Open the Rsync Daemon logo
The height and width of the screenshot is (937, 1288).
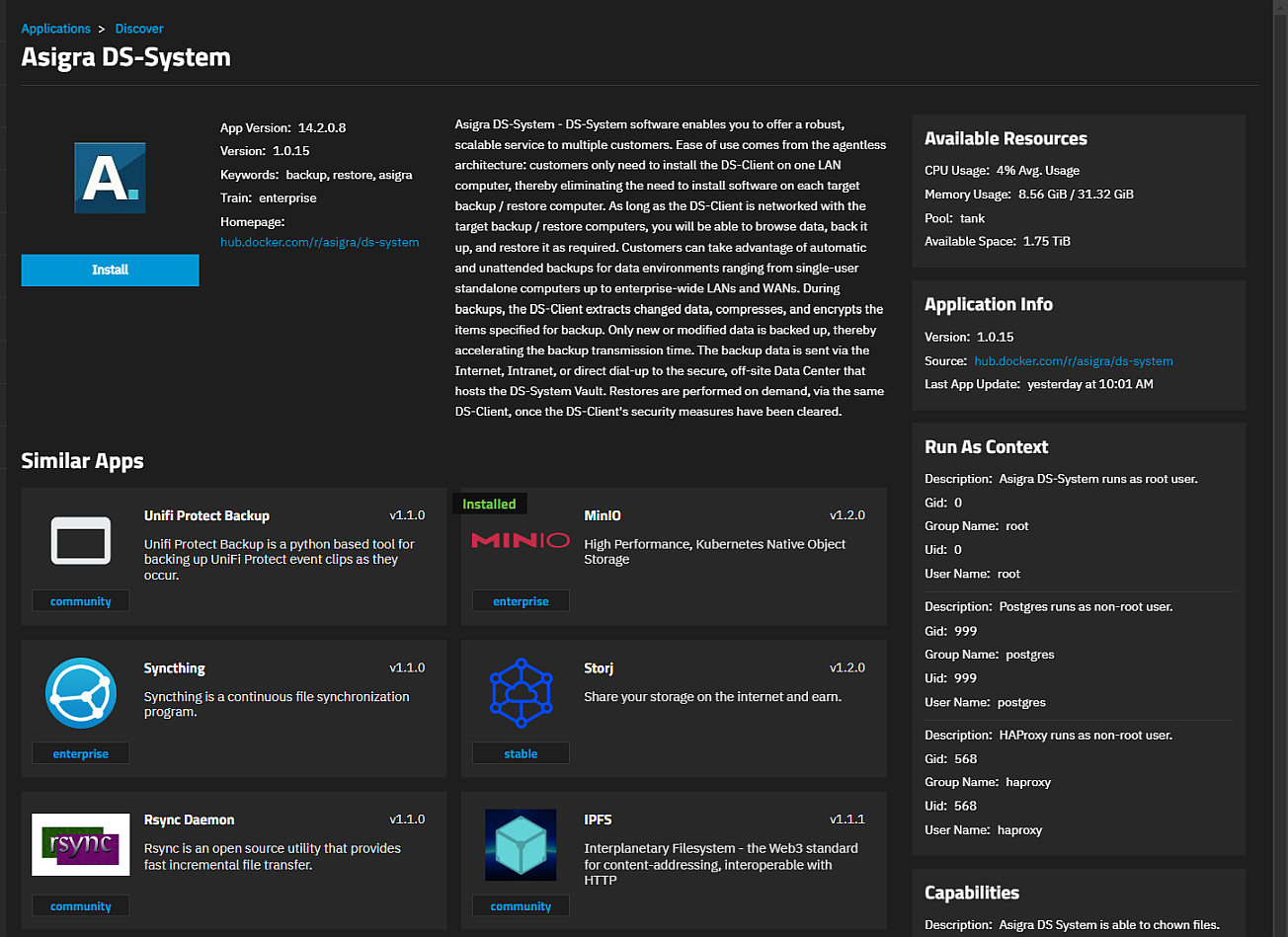(x=81, y=845)
